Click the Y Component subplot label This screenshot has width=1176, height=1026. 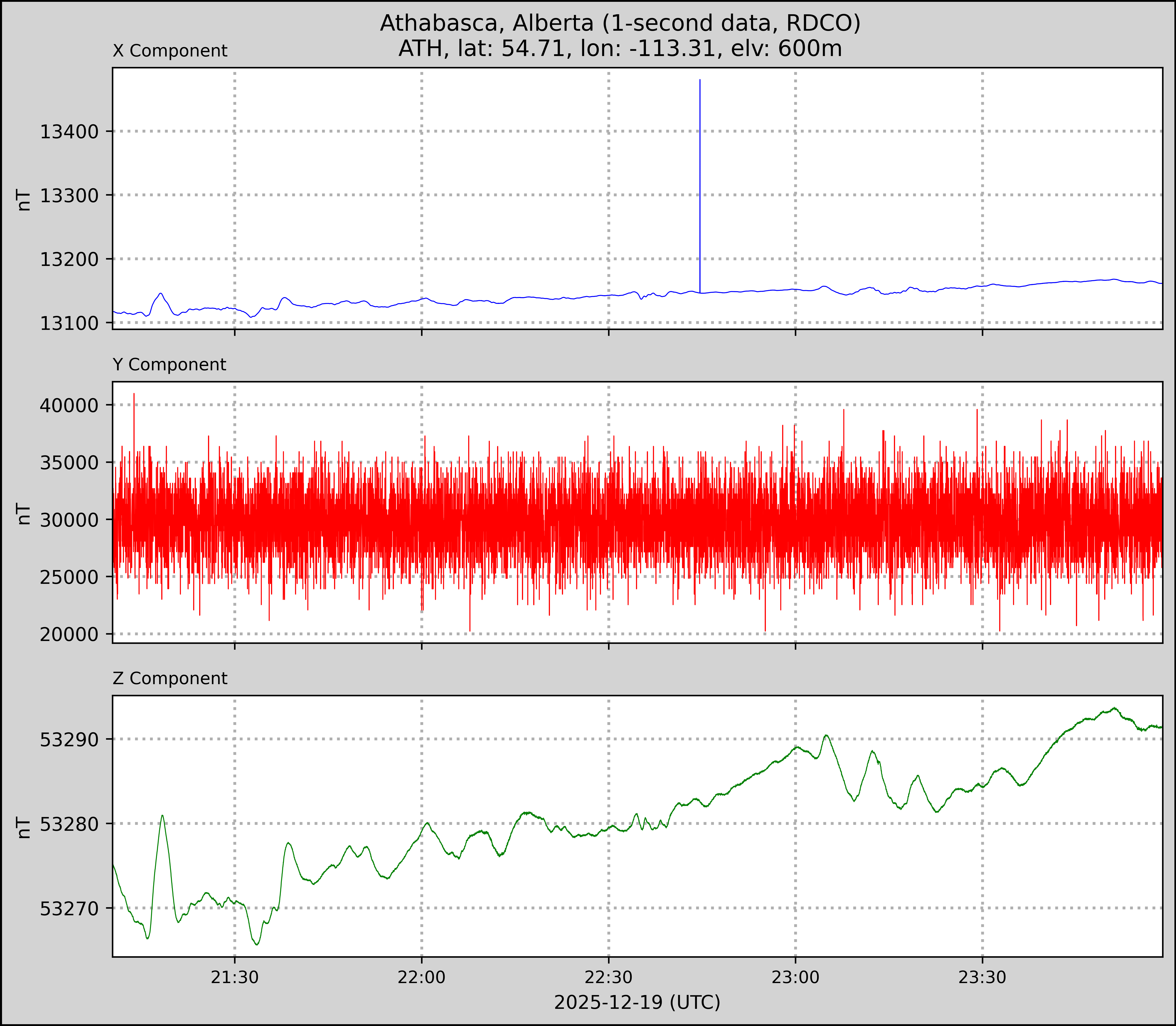click(x=169, y=365)
